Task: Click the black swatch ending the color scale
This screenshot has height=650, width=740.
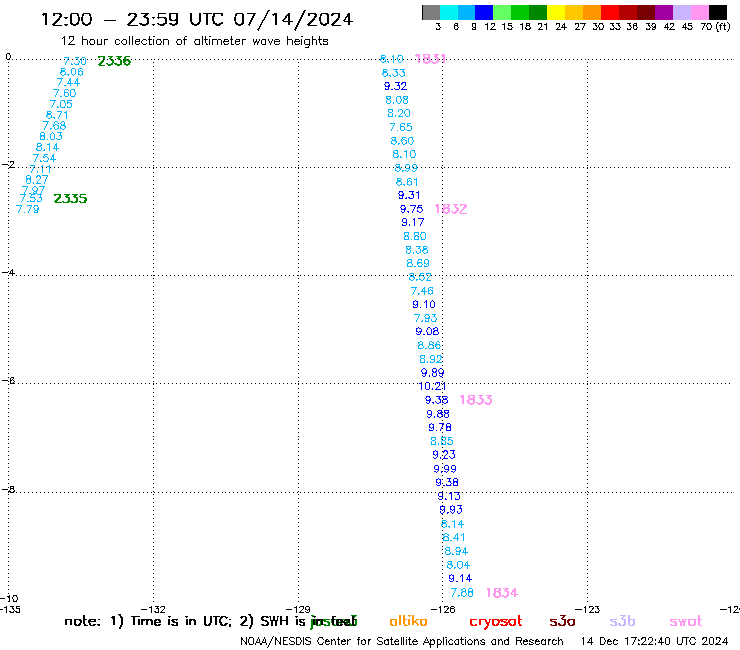Action: (x=718, y=12)
